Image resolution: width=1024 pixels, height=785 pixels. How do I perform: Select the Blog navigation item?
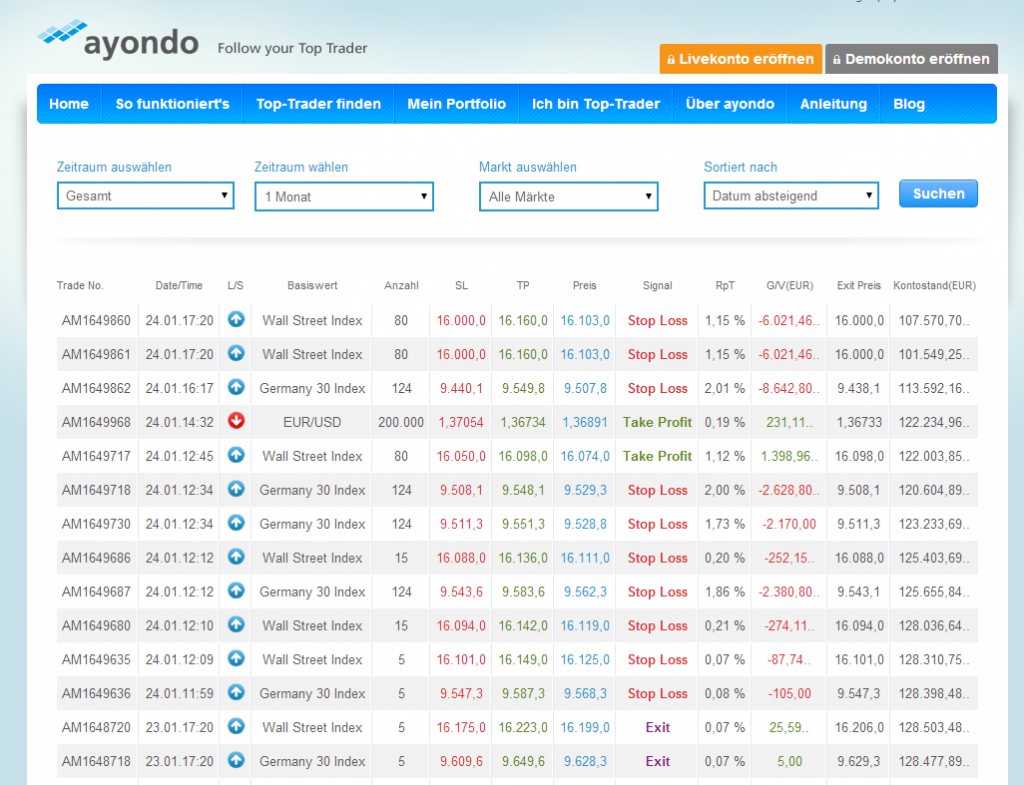click(909, 104)
